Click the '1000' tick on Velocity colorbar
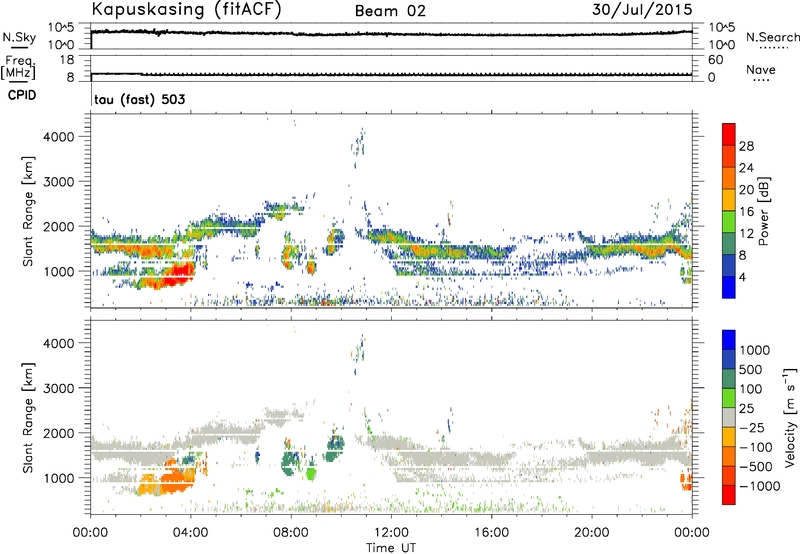This screenshot has width=800, height=554. [754, 350]
